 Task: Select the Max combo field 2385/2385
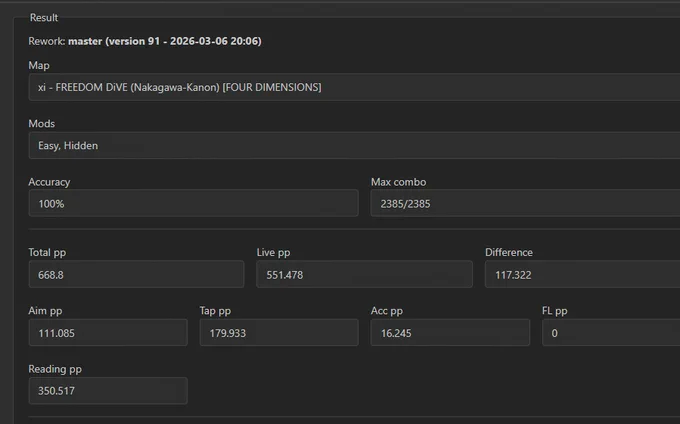coord(525,203)
